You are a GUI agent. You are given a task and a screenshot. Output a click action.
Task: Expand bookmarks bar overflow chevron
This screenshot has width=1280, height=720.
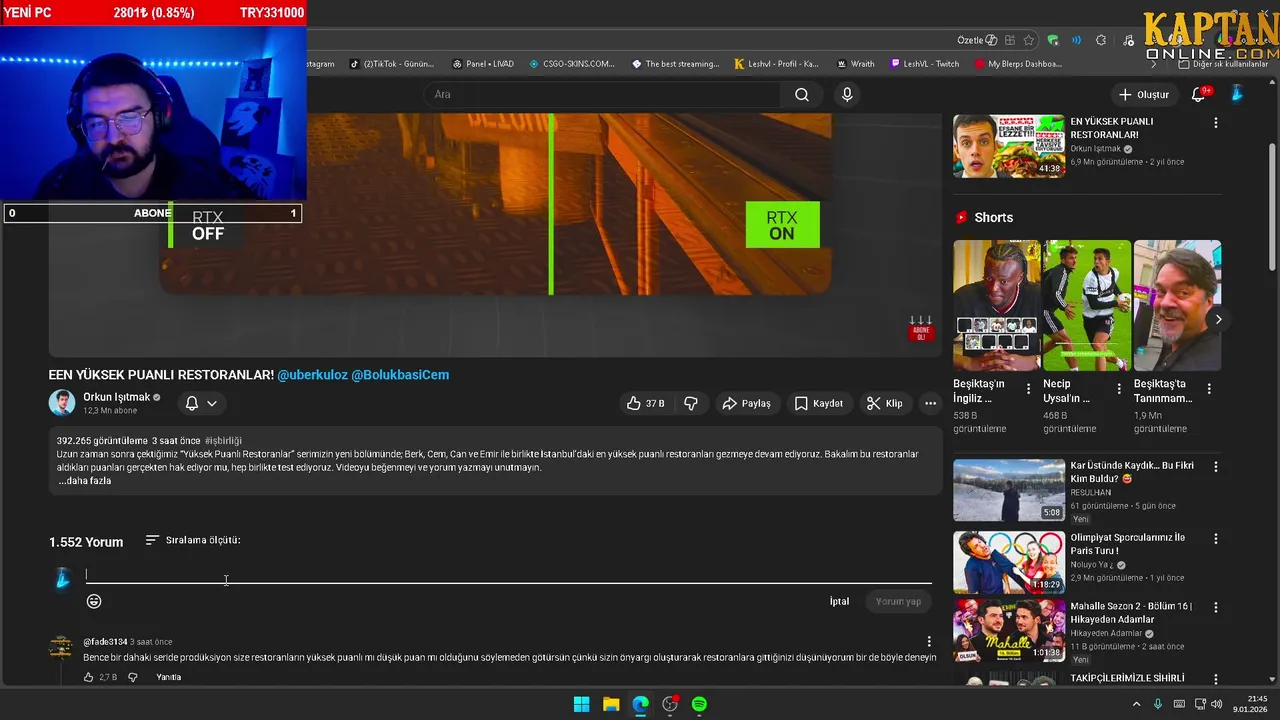pyautogui.click(x=1154, y=64)
